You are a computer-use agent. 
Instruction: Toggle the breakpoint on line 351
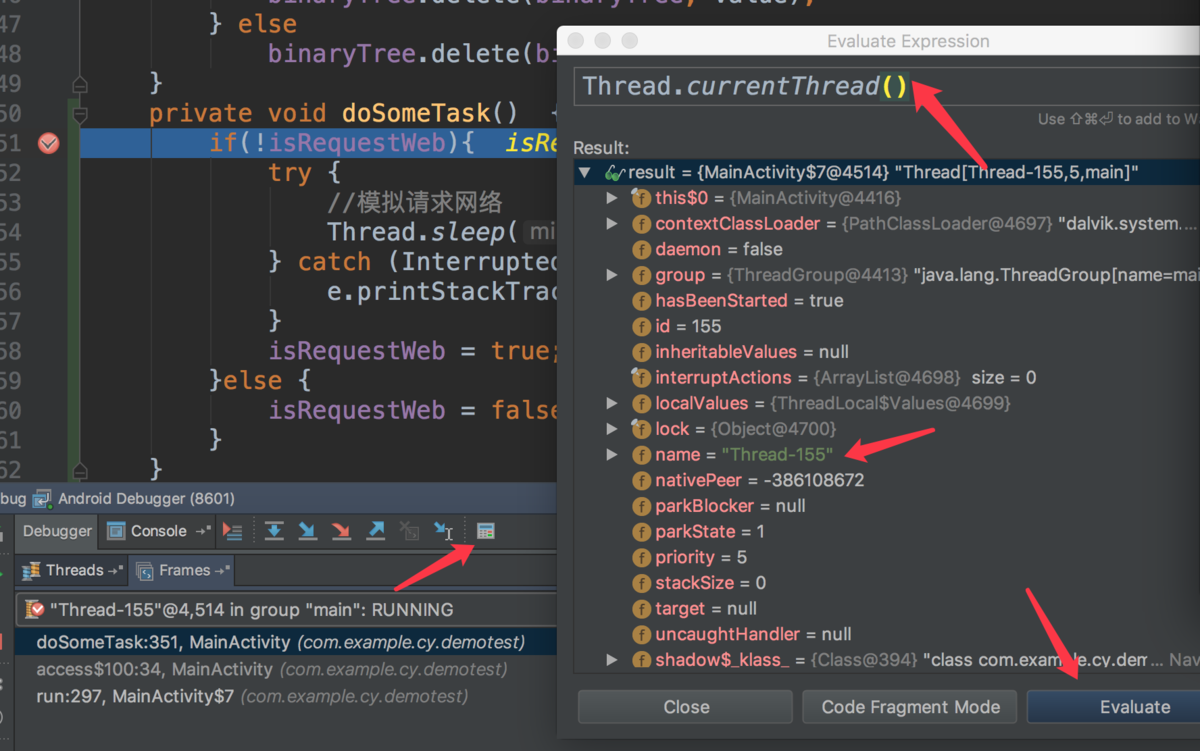(47, 143)
